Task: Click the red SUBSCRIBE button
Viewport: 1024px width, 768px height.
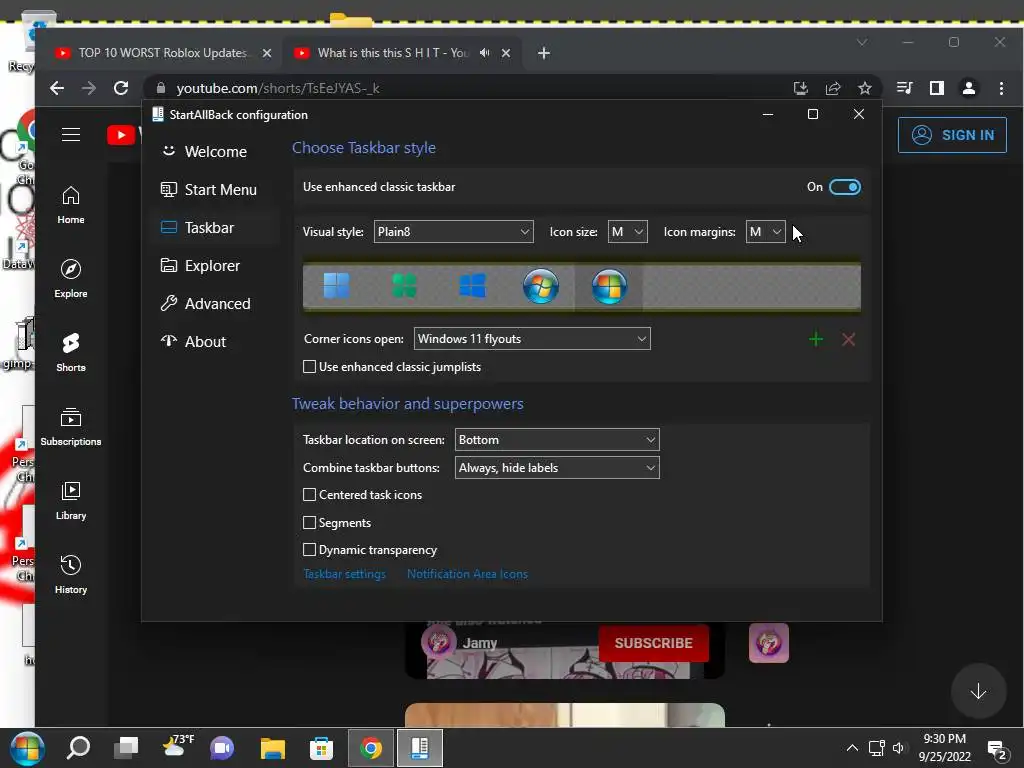Action: pos(653,643)
